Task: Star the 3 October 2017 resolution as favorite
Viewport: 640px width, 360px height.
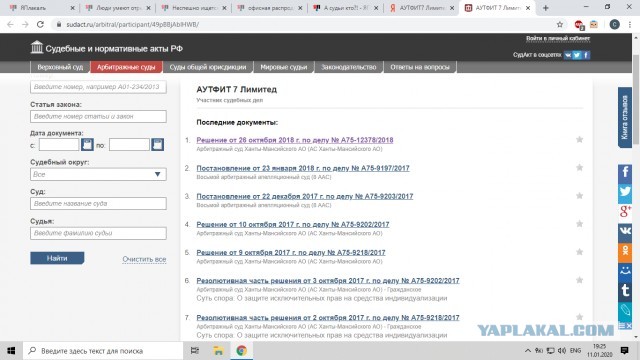Action: coord(579,280)
